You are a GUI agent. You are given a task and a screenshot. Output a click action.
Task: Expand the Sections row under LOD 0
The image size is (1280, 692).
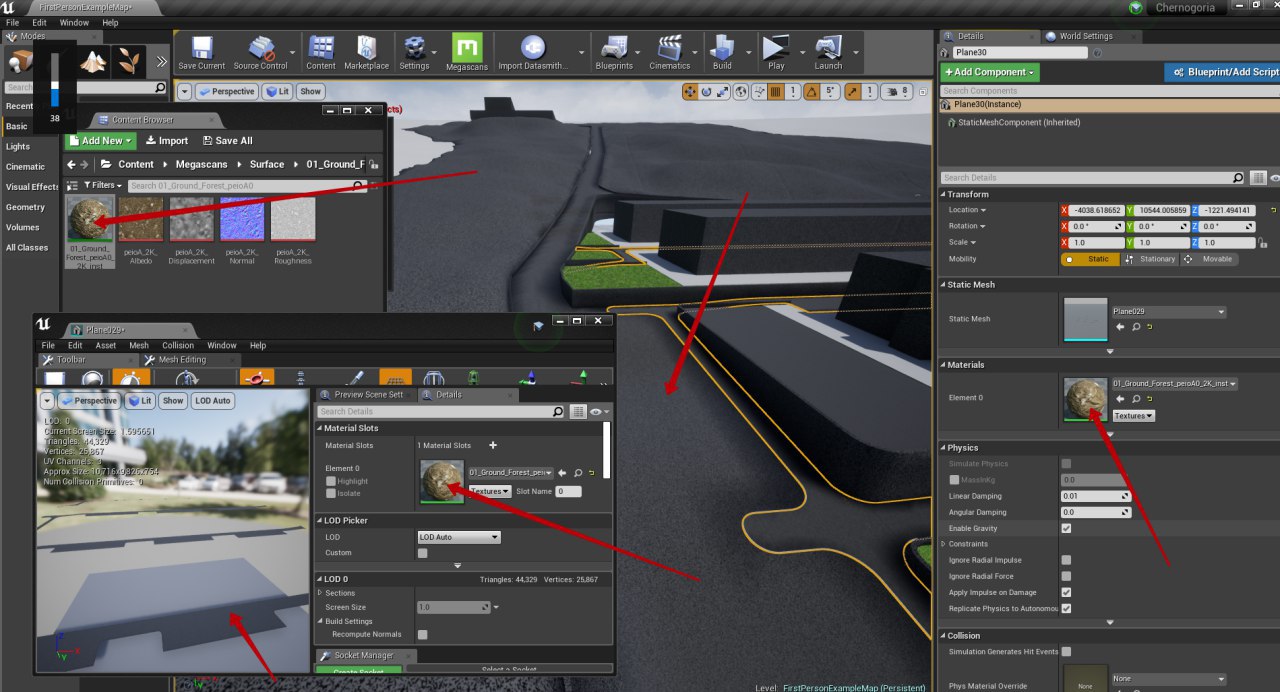(320, 593)
